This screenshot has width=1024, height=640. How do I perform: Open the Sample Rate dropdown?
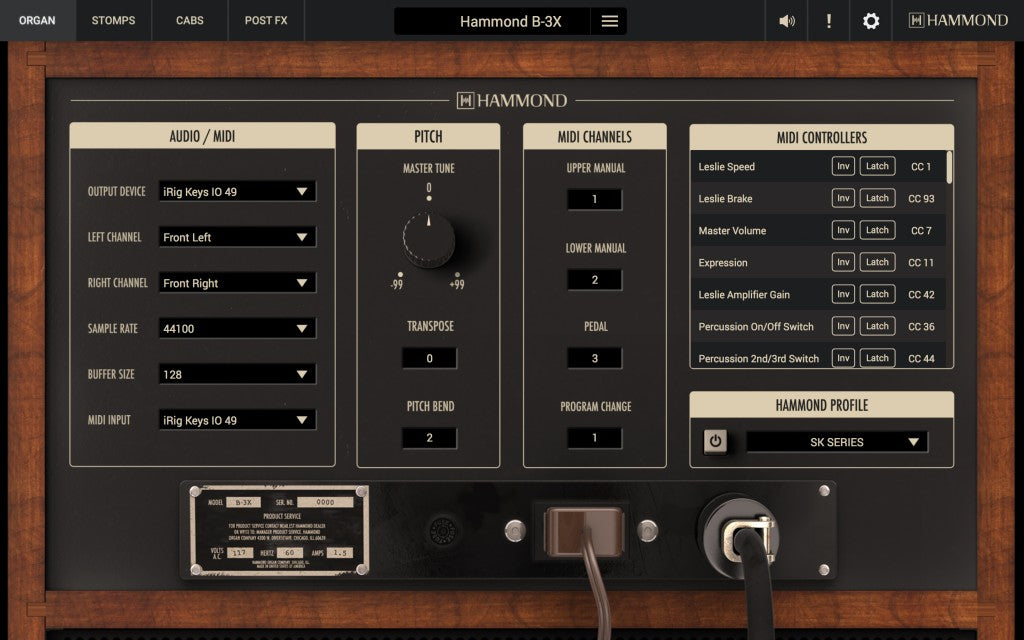coord(237,328)
